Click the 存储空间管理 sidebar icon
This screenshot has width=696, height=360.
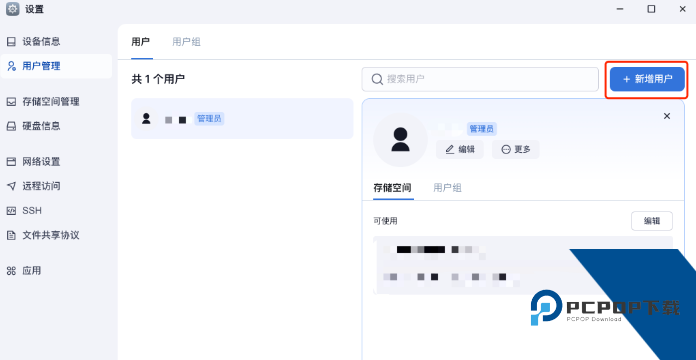[11, 102]
